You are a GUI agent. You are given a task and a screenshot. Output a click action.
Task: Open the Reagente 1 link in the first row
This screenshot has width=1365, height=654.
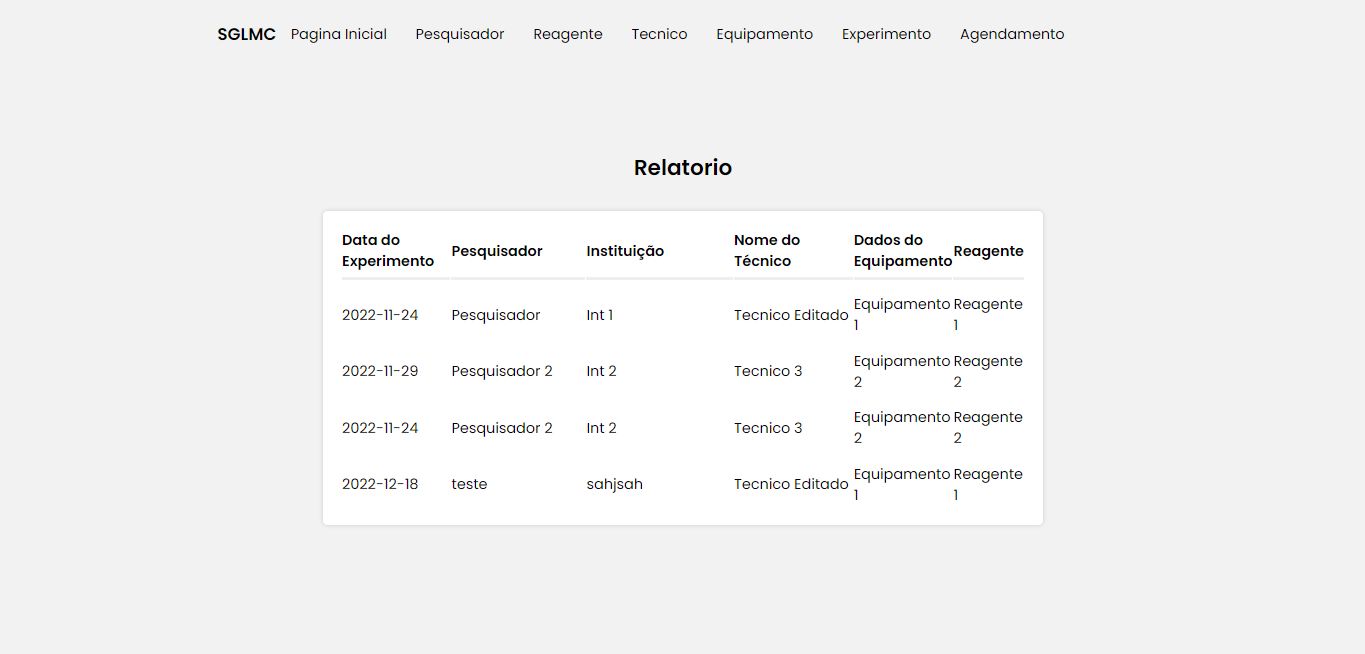pyautogui.click(x=988, y=314)
